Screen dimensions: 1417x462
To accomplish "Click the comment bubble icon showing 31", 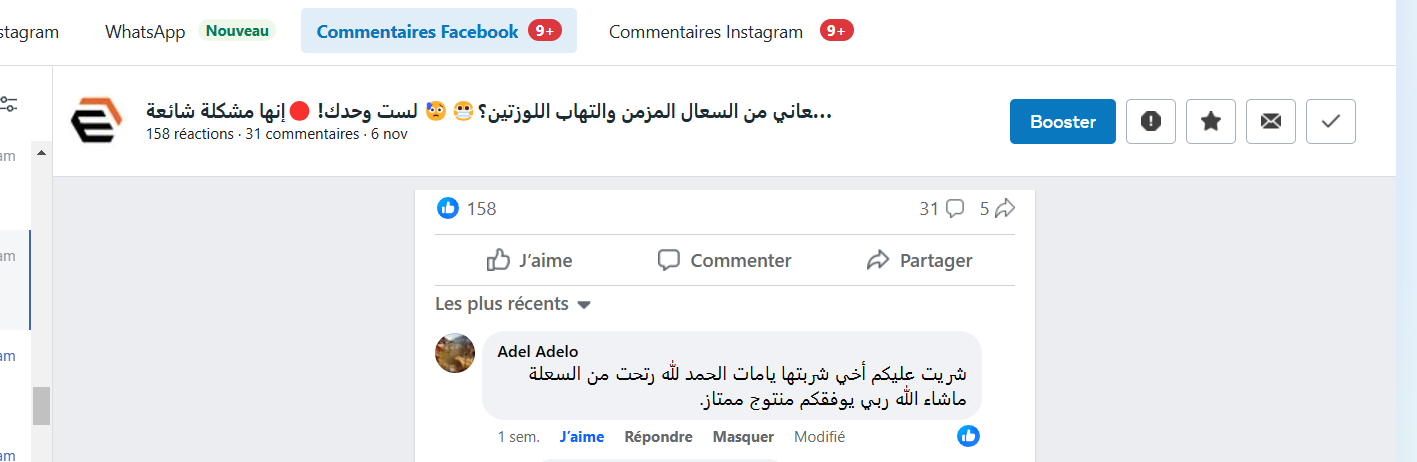I will 955,208.
